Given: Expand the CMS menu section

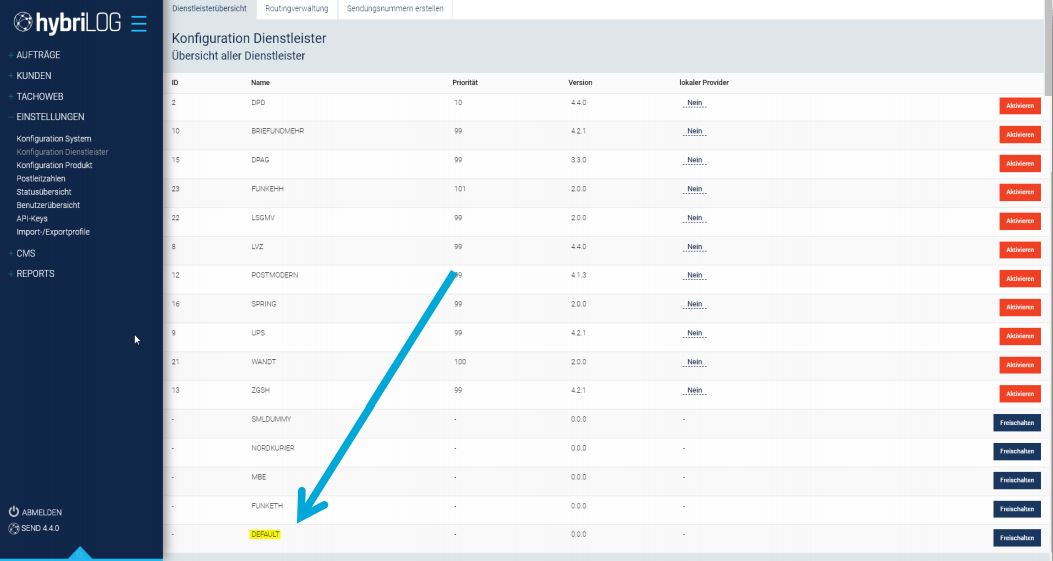Looking at the screenshot, I should tap(26, 253).
